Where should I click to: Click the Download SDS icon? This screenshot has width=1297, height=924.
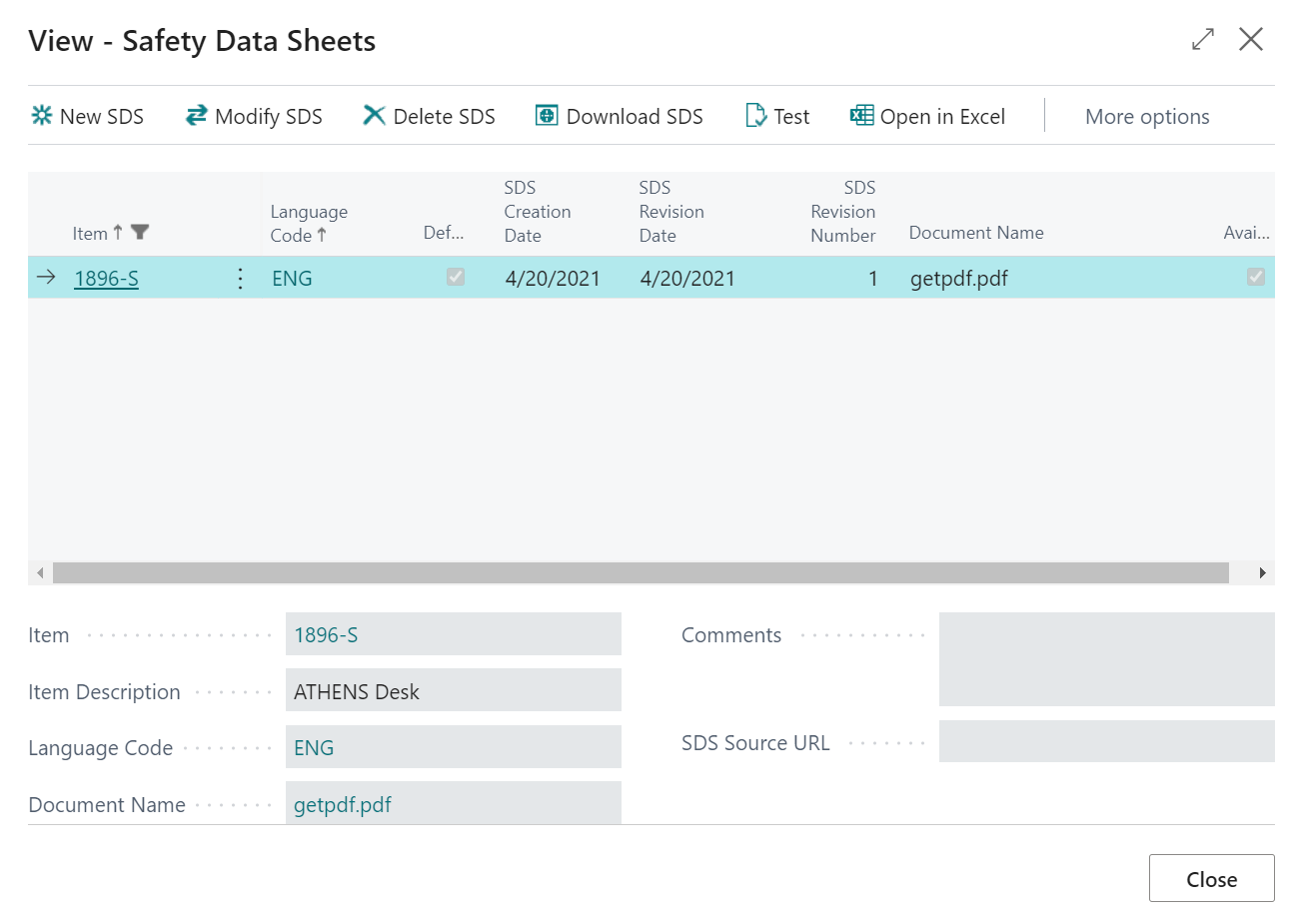pyautogui.click(x=547, y=116)
